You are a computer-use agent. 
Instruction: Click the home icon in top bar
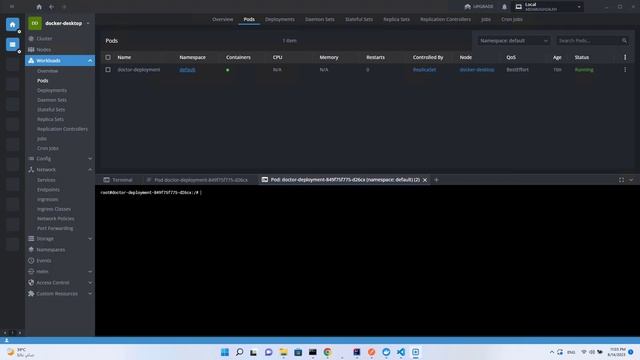tap(39, 7)
